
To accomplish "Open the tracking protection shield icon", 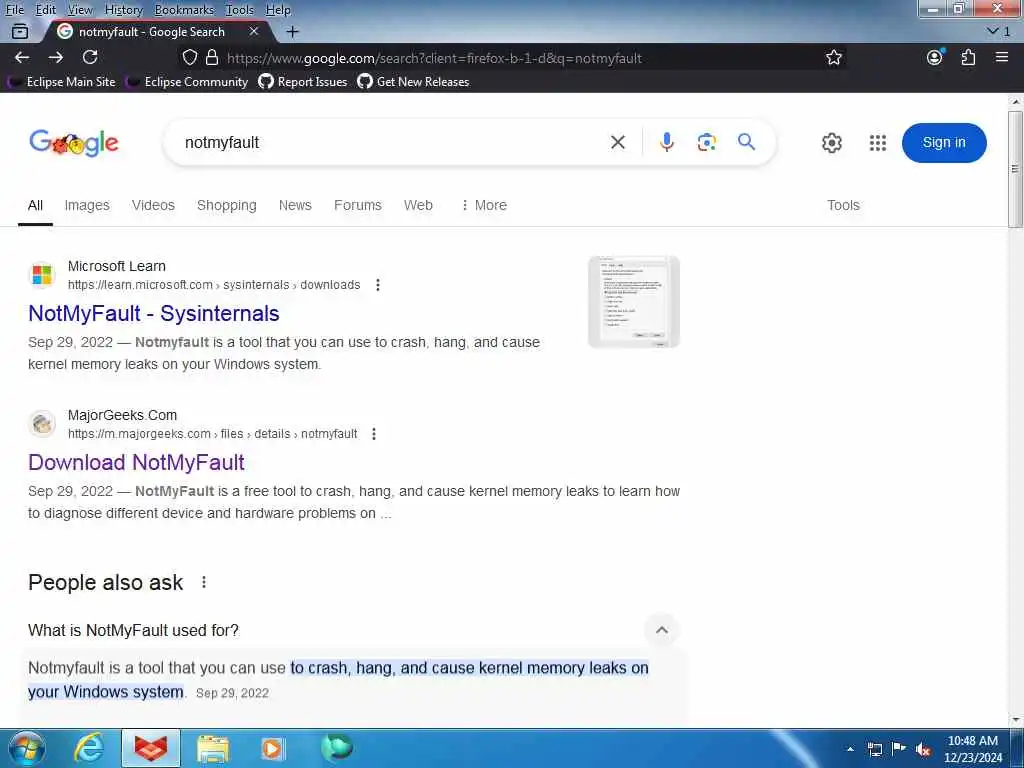I will click(189, 57).
